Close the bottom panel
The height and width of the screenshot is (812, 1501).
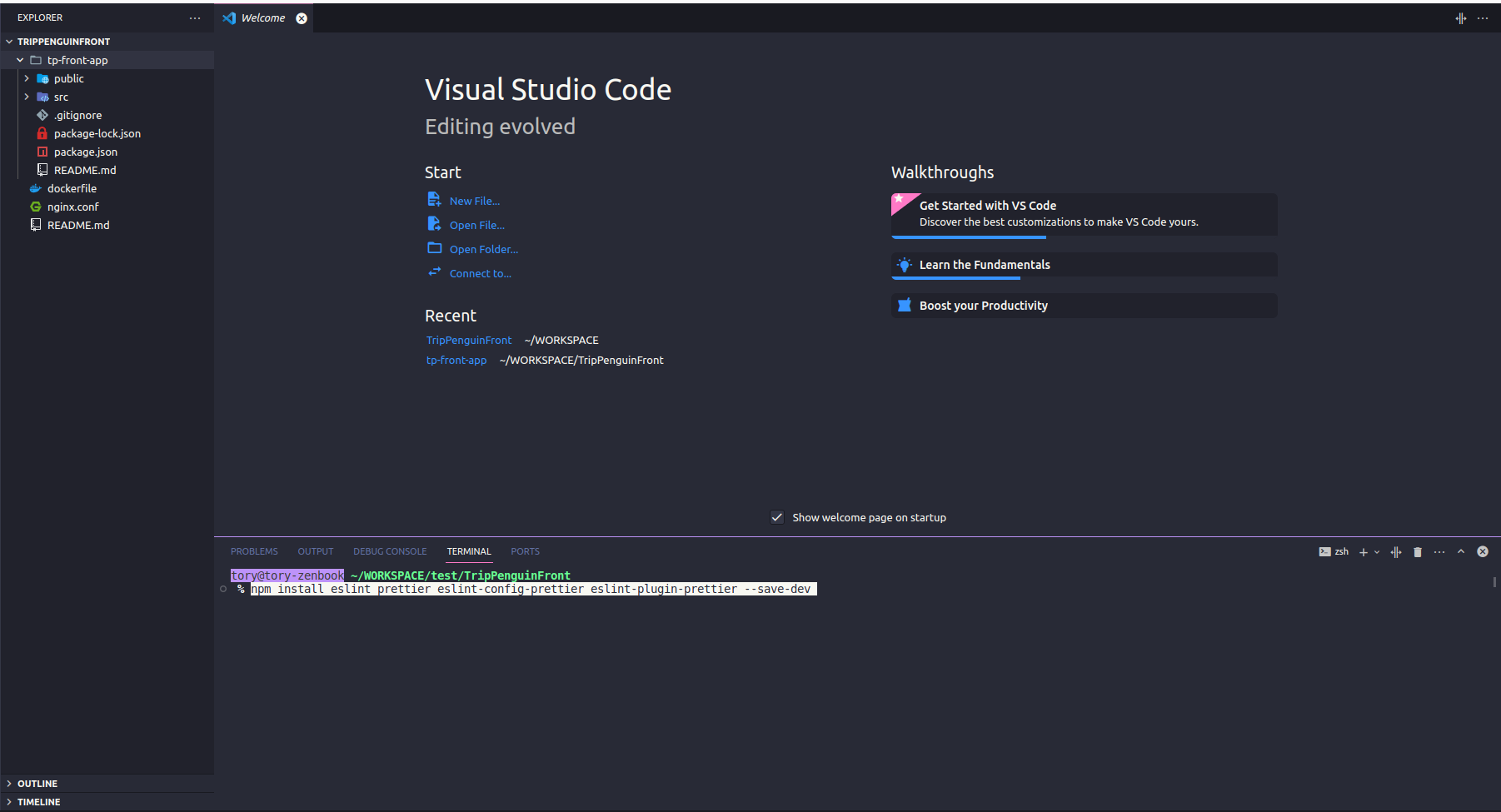pos(1483,551)
